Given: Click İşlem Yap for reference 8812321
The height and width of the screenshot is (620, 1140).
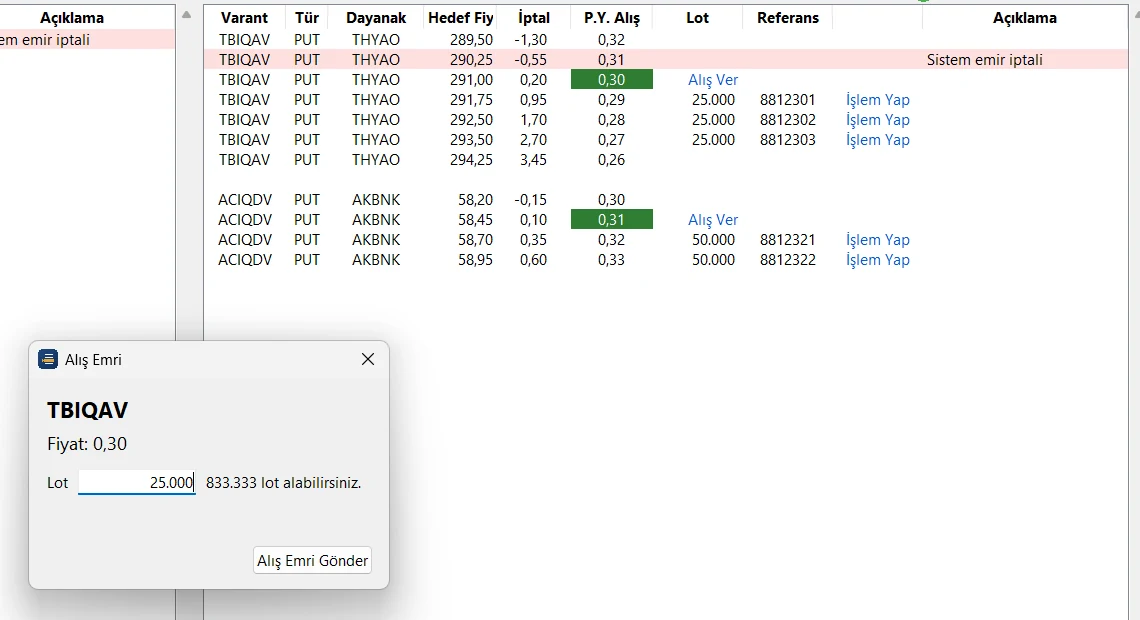Looking at the screenshot, I should (878, 240).
